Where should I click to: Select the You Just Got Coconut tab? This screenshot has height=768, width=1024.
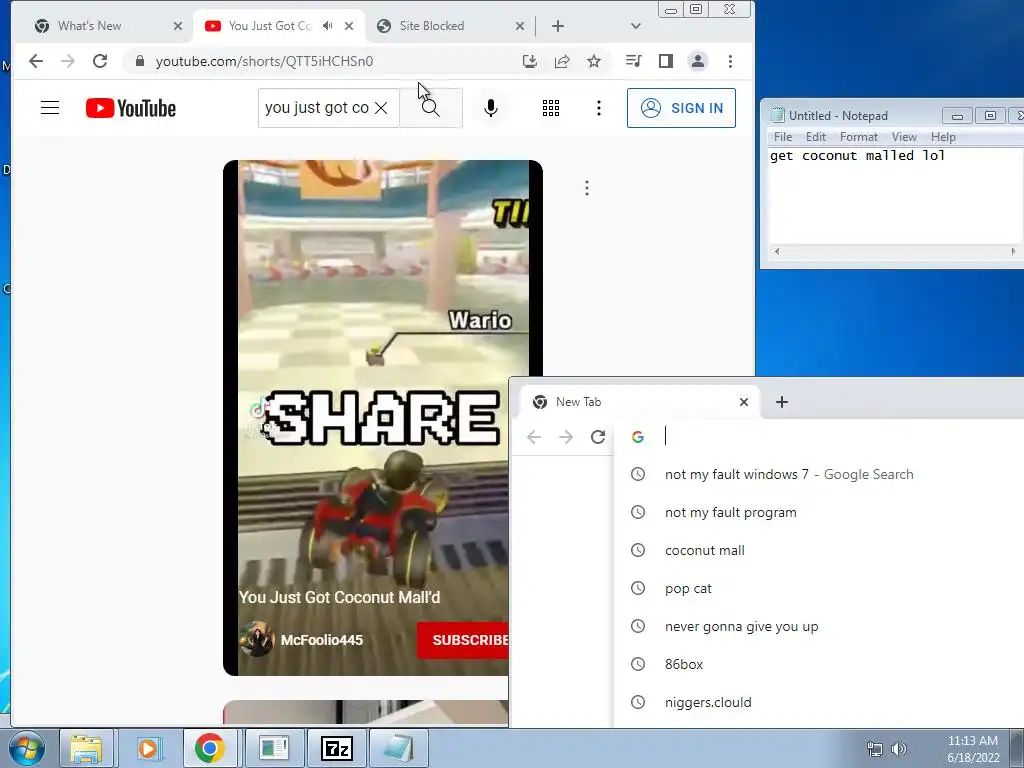point(270,26)
